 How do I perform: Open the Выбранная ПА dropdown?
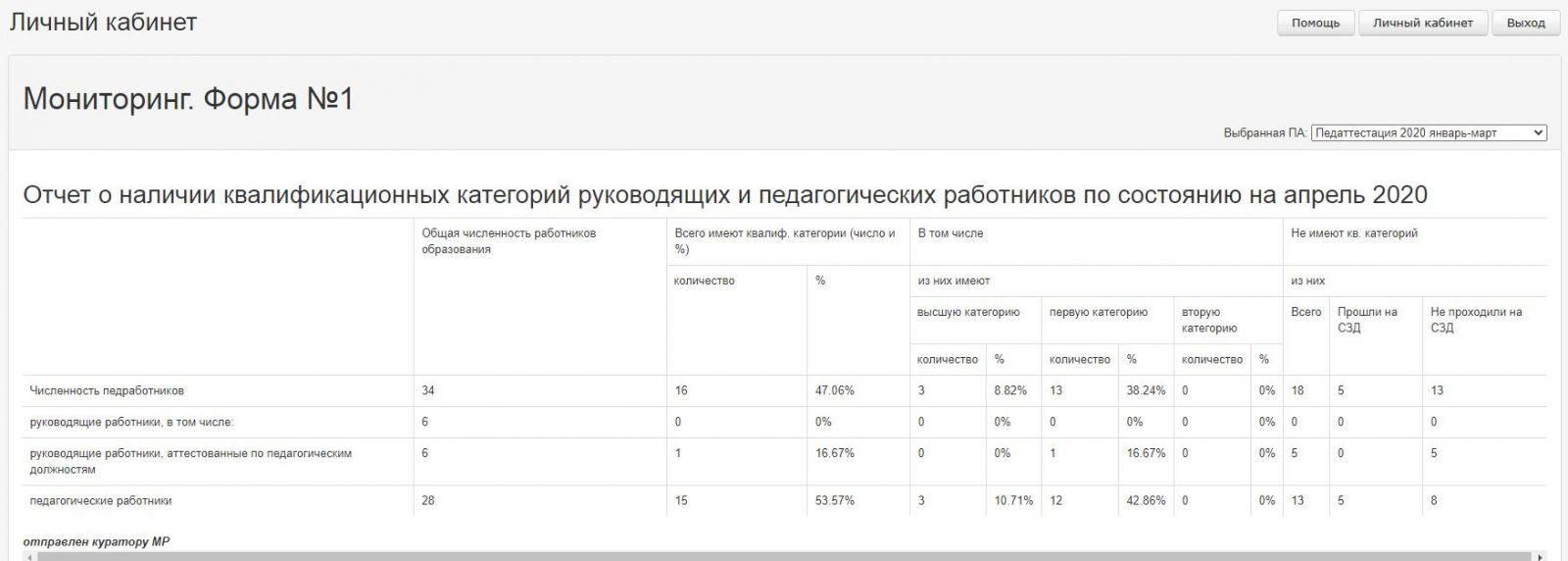pos(1428,132)
